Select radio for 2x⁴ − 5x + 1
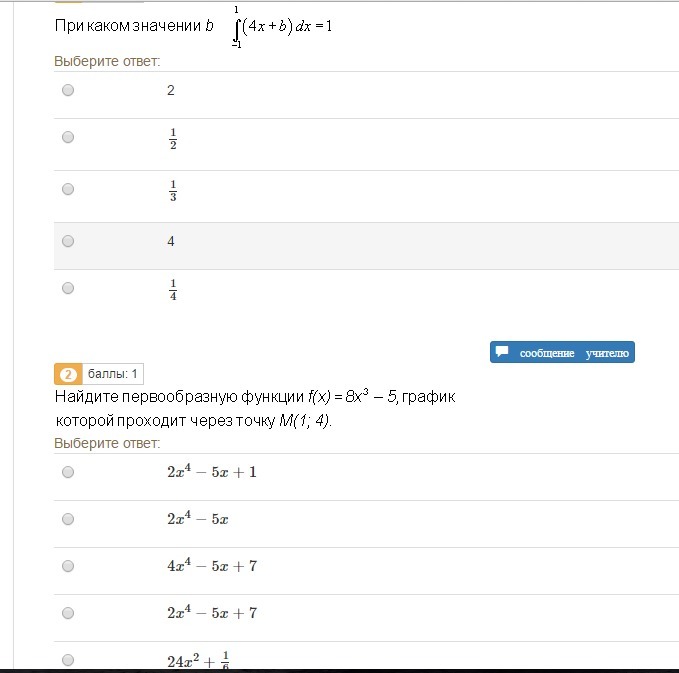The image size is (679, 673). point(68,472)
